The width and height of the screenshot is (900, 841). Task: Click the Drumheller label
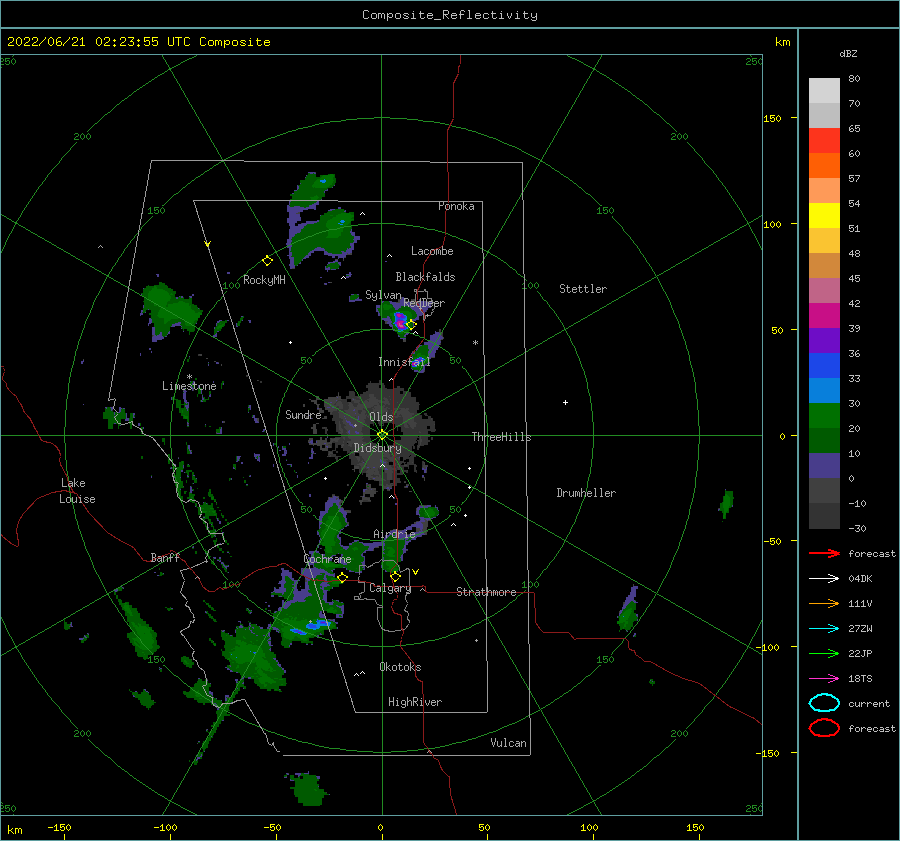(586, 493)
